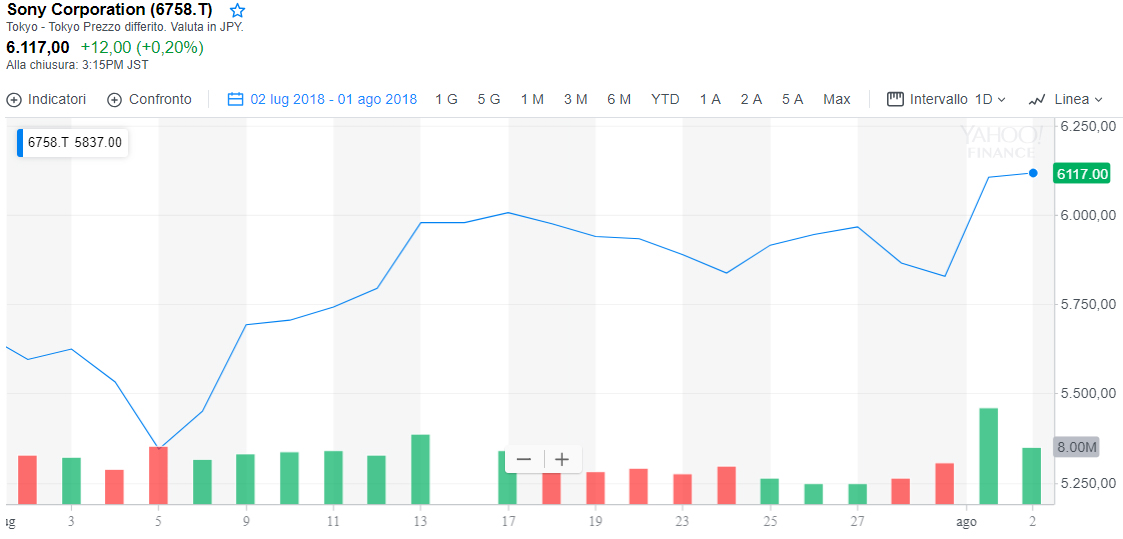
Task: Click the red volume bar at date 5
Action: (x=158, y=475)
